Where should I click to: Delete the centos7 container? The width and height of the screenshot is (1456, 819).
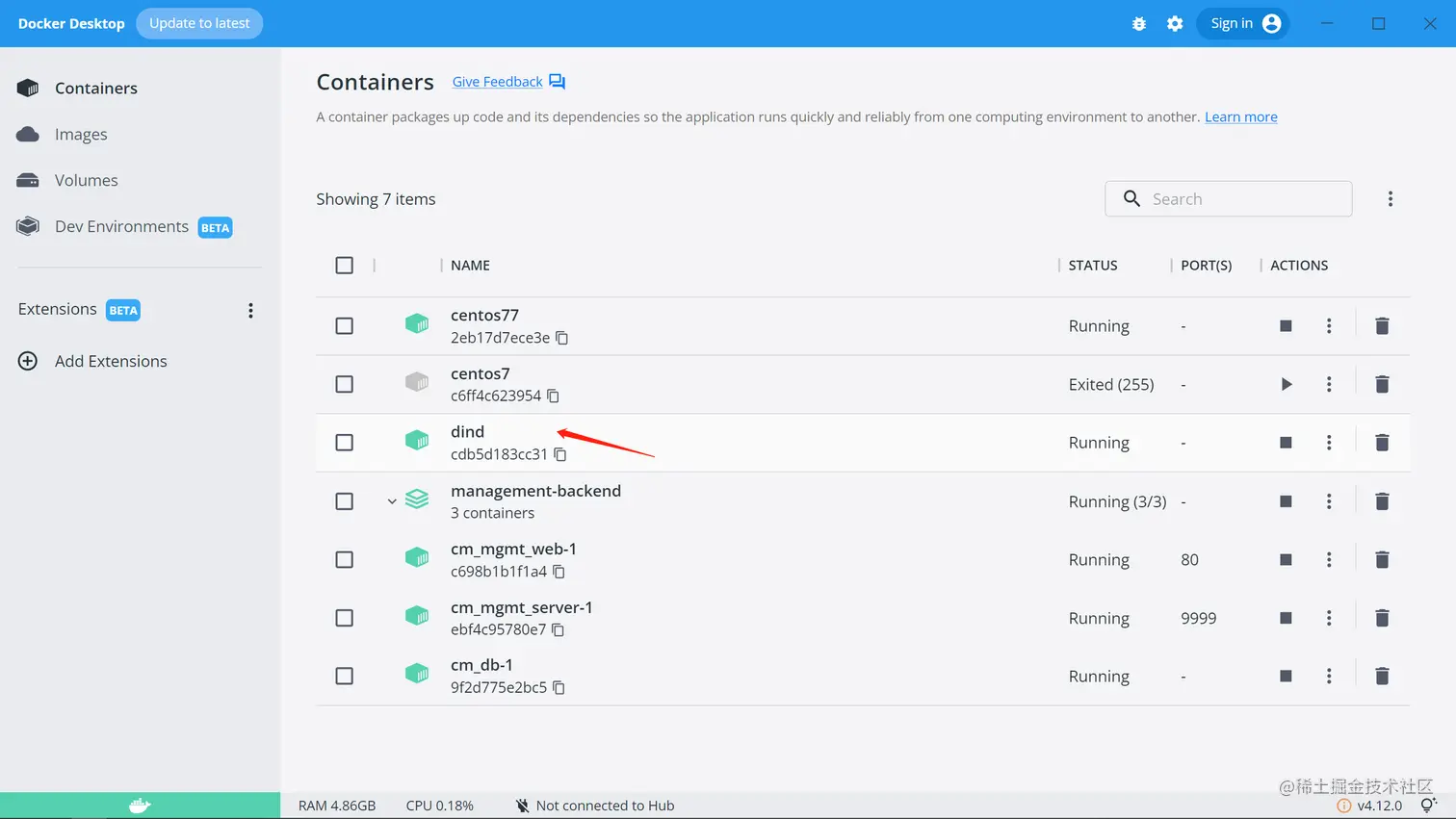pos(1382,384)
